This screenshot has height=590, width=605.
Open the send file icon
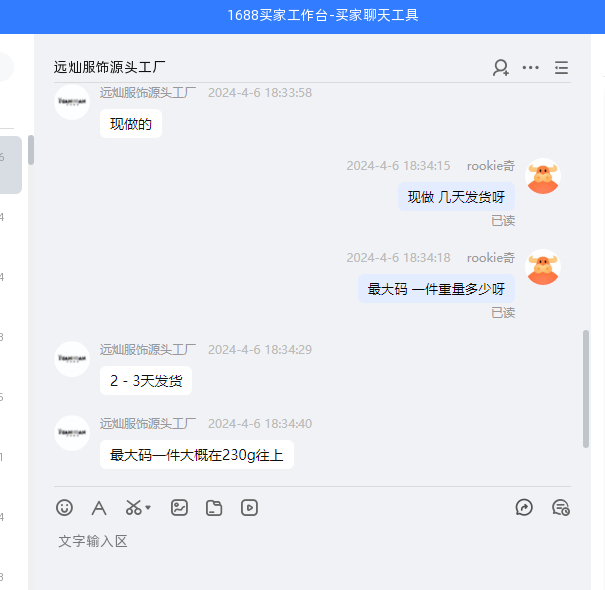tap(214, 508)
